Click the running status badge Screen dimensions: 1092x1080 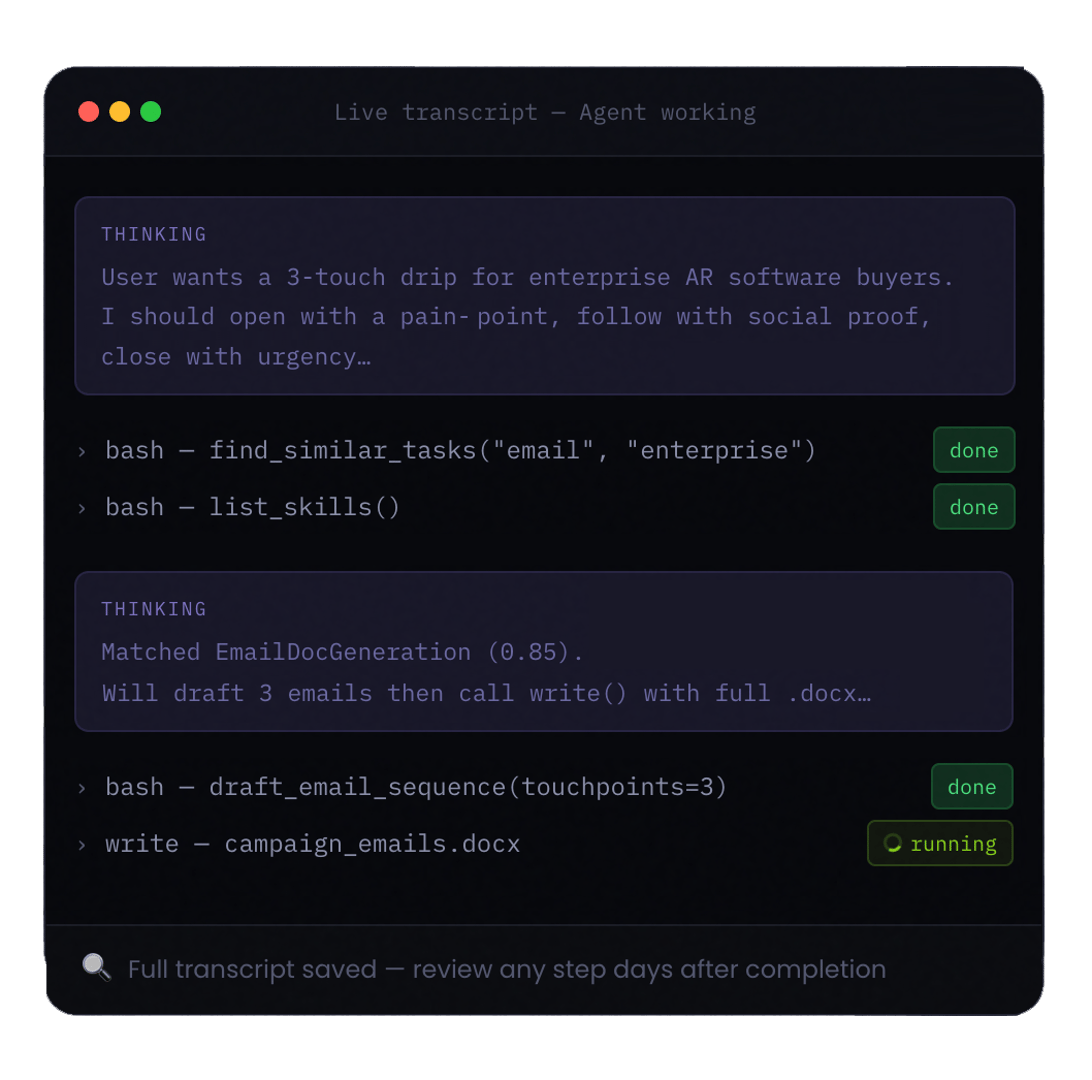pos(940,844)
